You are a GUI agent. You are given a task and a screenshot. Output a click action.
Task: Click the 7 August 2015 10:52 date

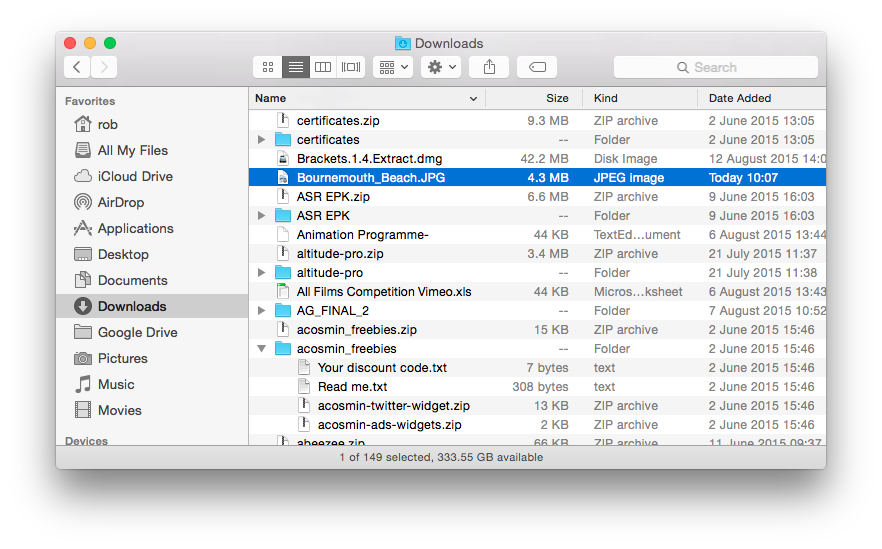[767, 310]
